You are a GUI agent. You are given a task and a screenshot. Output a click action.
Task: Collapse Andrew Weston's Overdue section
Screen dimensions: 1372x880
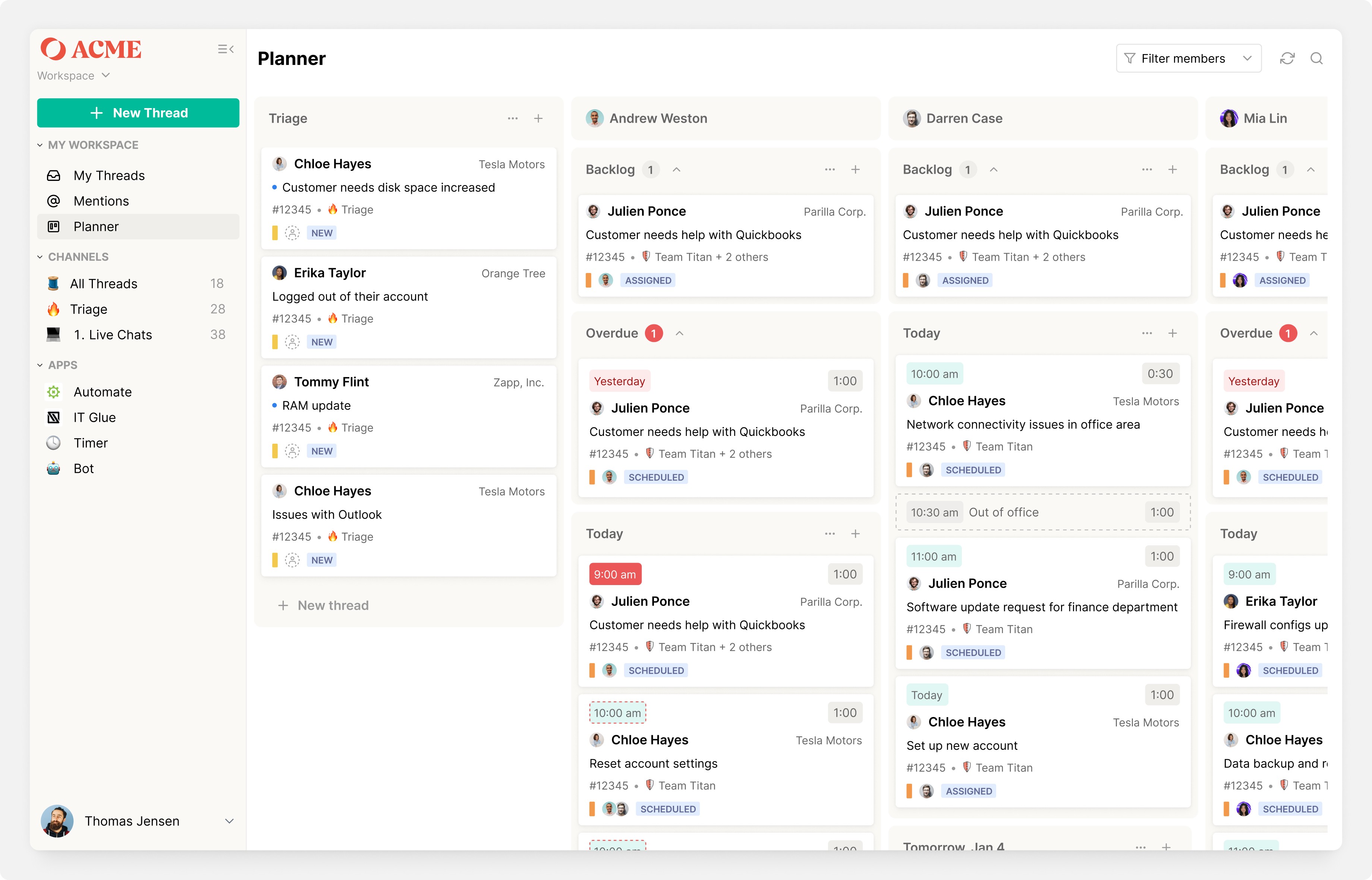click(680, 333)
